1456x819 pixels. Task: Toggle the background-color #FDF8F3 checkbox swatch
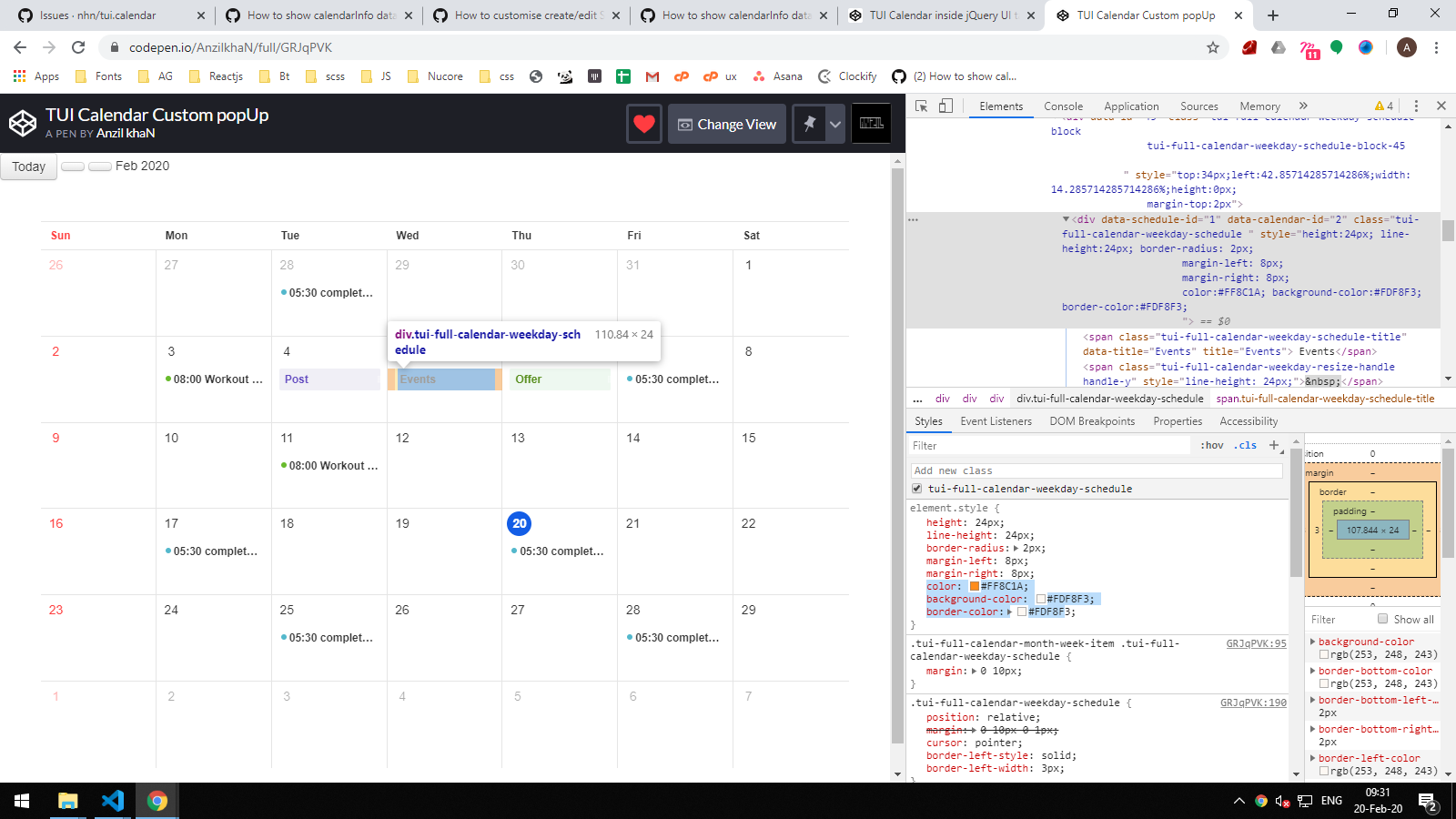pos(1040,599)
